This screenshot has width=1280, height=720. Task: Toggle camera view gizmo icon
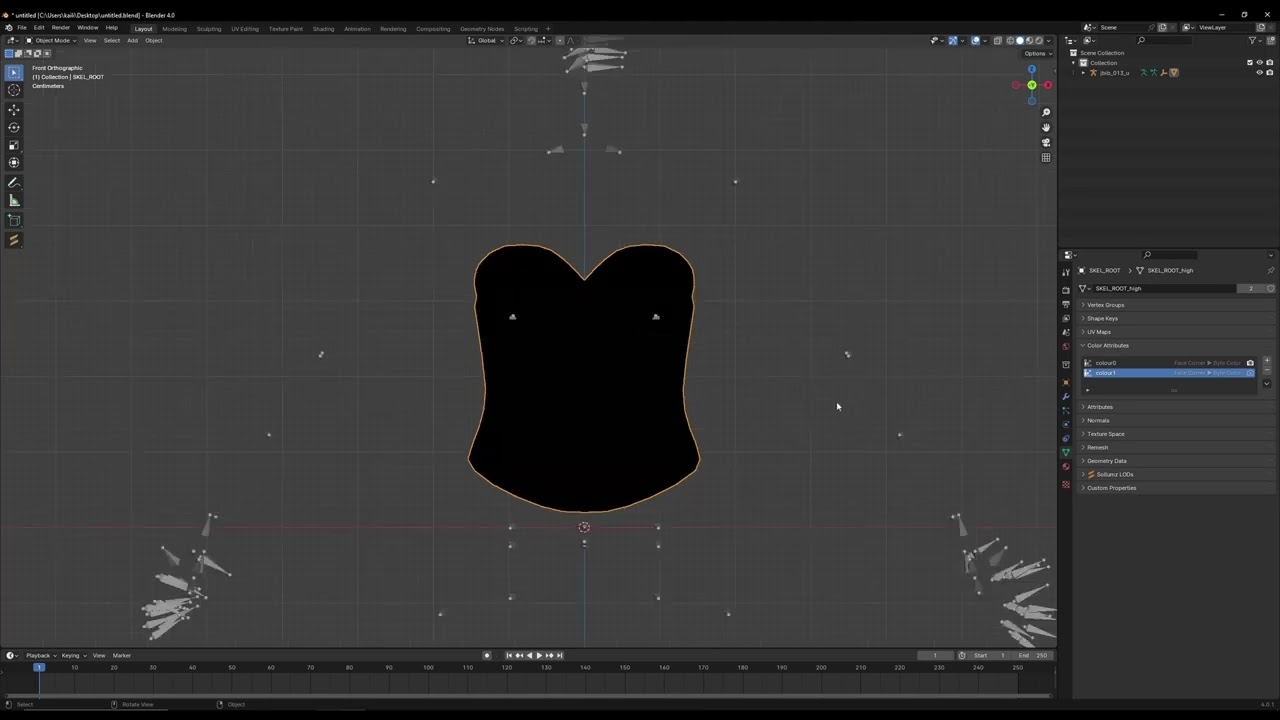click(1046, 142)
